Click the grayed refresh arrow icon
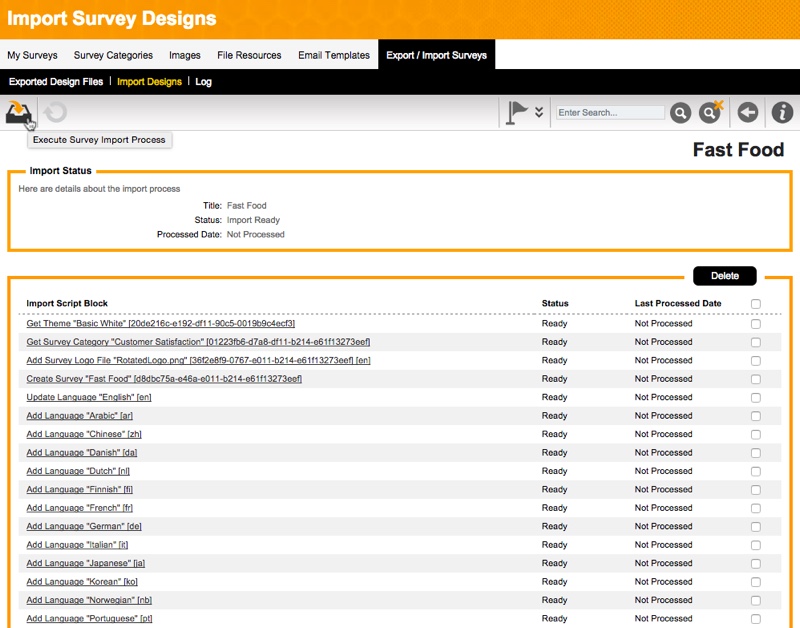The width and height of the screenshot is (800, 628). tap(55, 113)
